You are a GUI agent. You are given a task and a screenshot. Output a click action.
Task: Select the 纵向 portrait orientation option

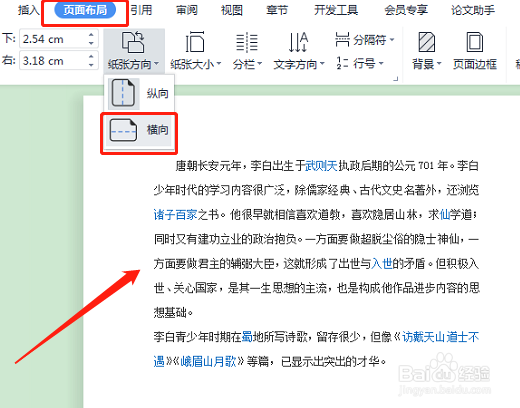pyautogui.click(x=139, y=93)
